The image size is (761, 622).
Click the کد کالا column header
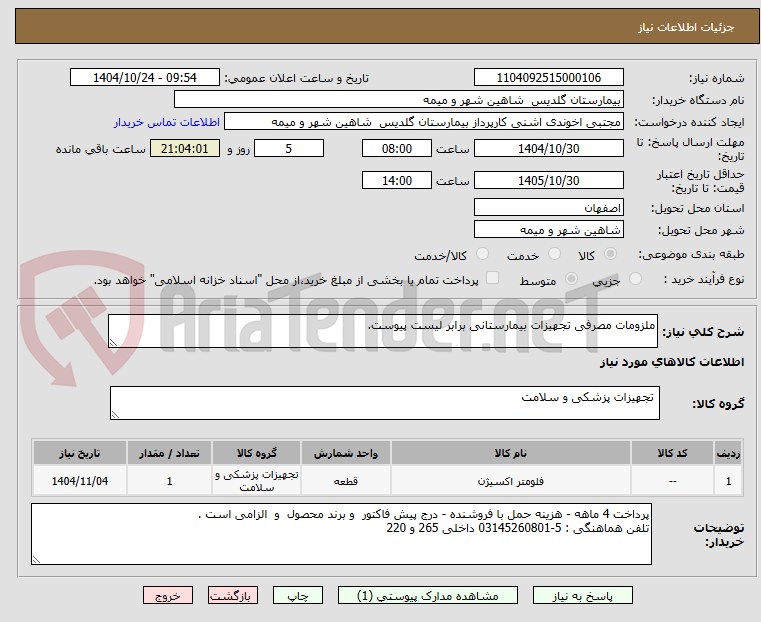pos(672,453)
